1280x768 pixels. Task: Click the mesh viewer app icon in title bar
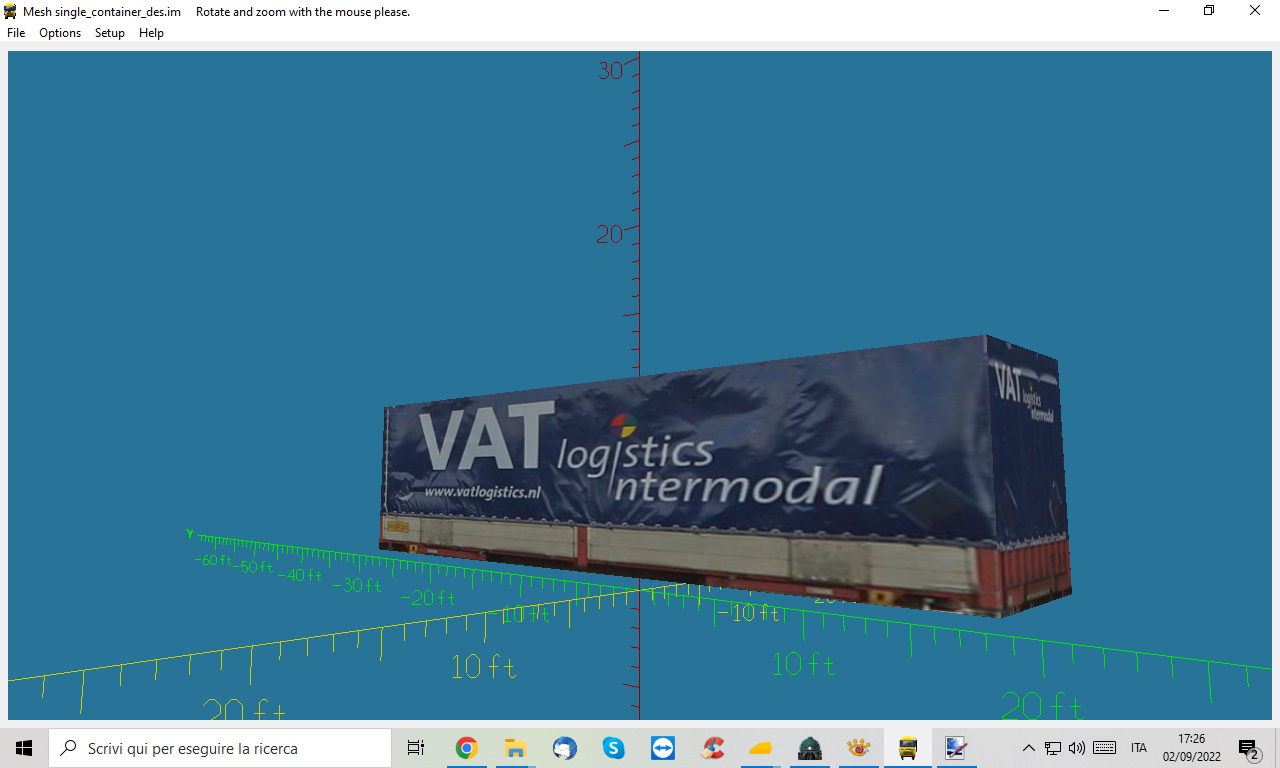[11, 11]
